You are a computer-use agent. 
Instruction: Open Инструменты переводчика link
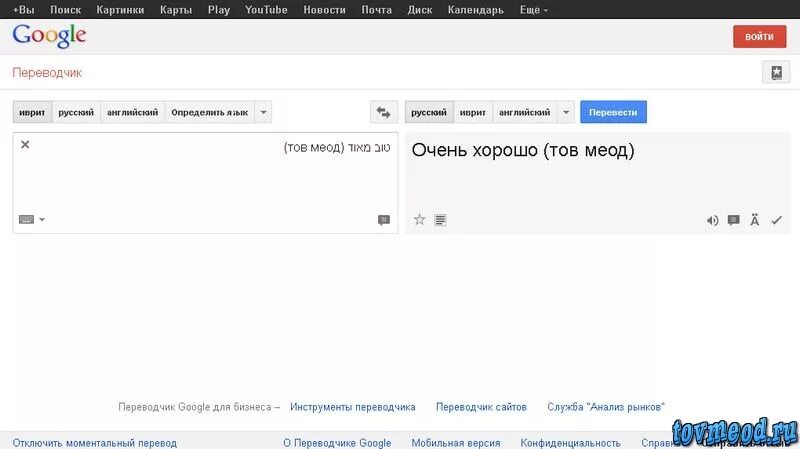pyautogui.click(x=353, y=407)
